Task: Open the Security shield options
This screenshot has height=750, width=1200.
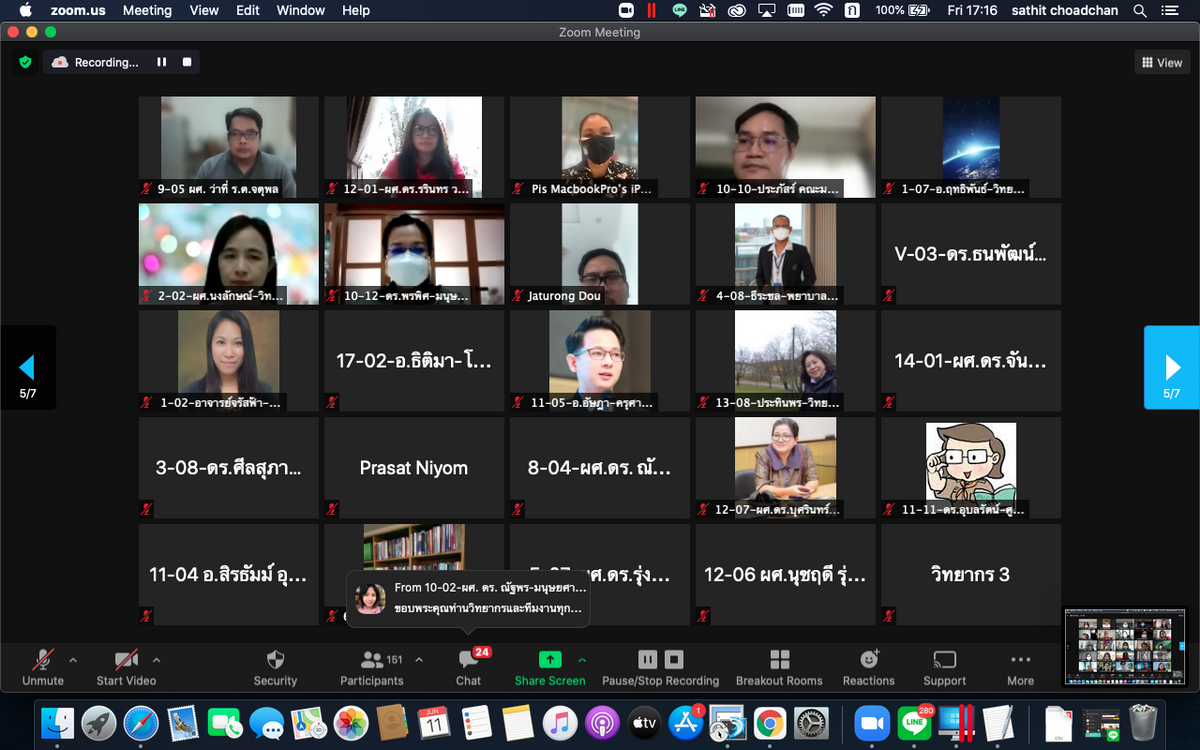Action: (275, 668)
